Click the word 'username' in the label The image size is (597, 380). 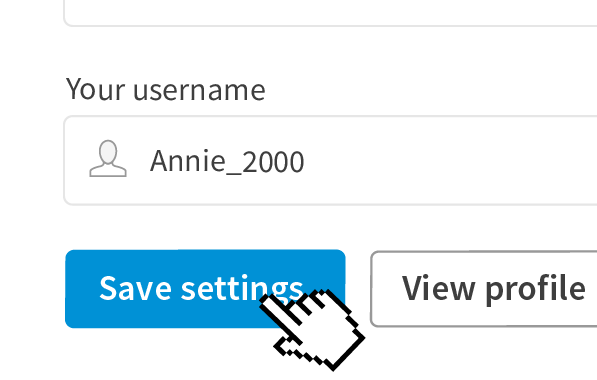[199, 91]
